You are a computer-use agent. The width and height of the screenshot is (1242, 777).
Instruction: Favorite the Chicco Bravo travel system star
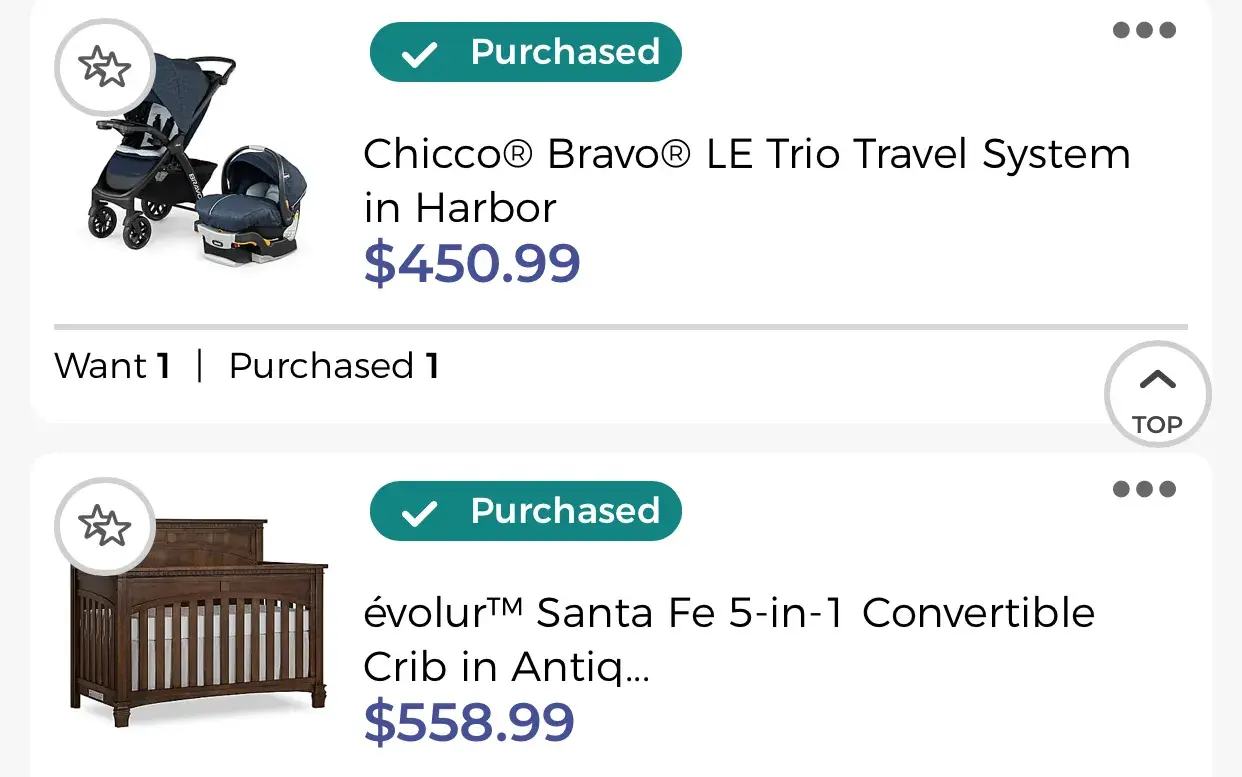pos(105,68)
